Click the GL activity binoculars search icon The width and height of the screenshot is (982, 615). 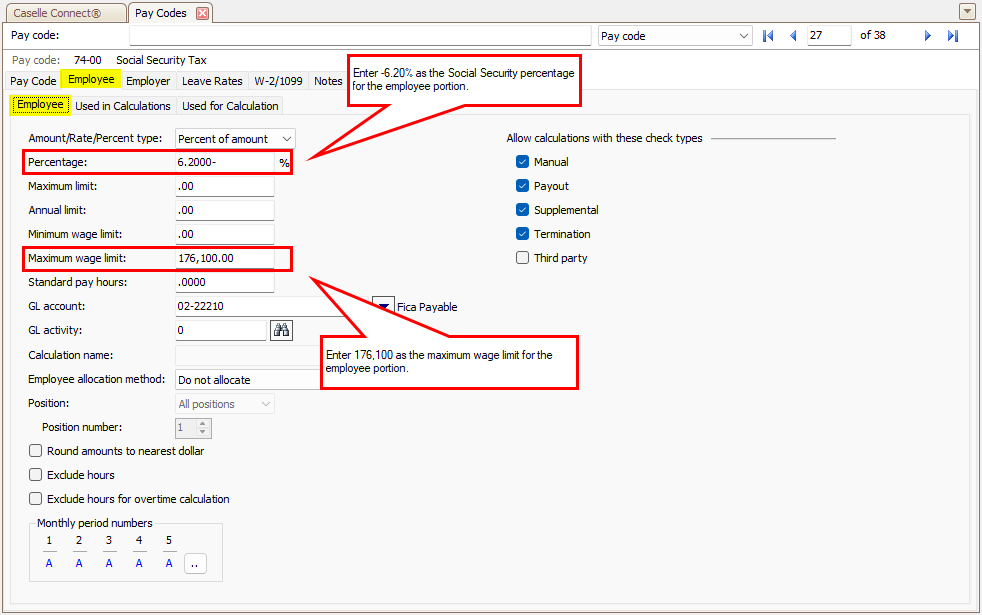point(281,330)
